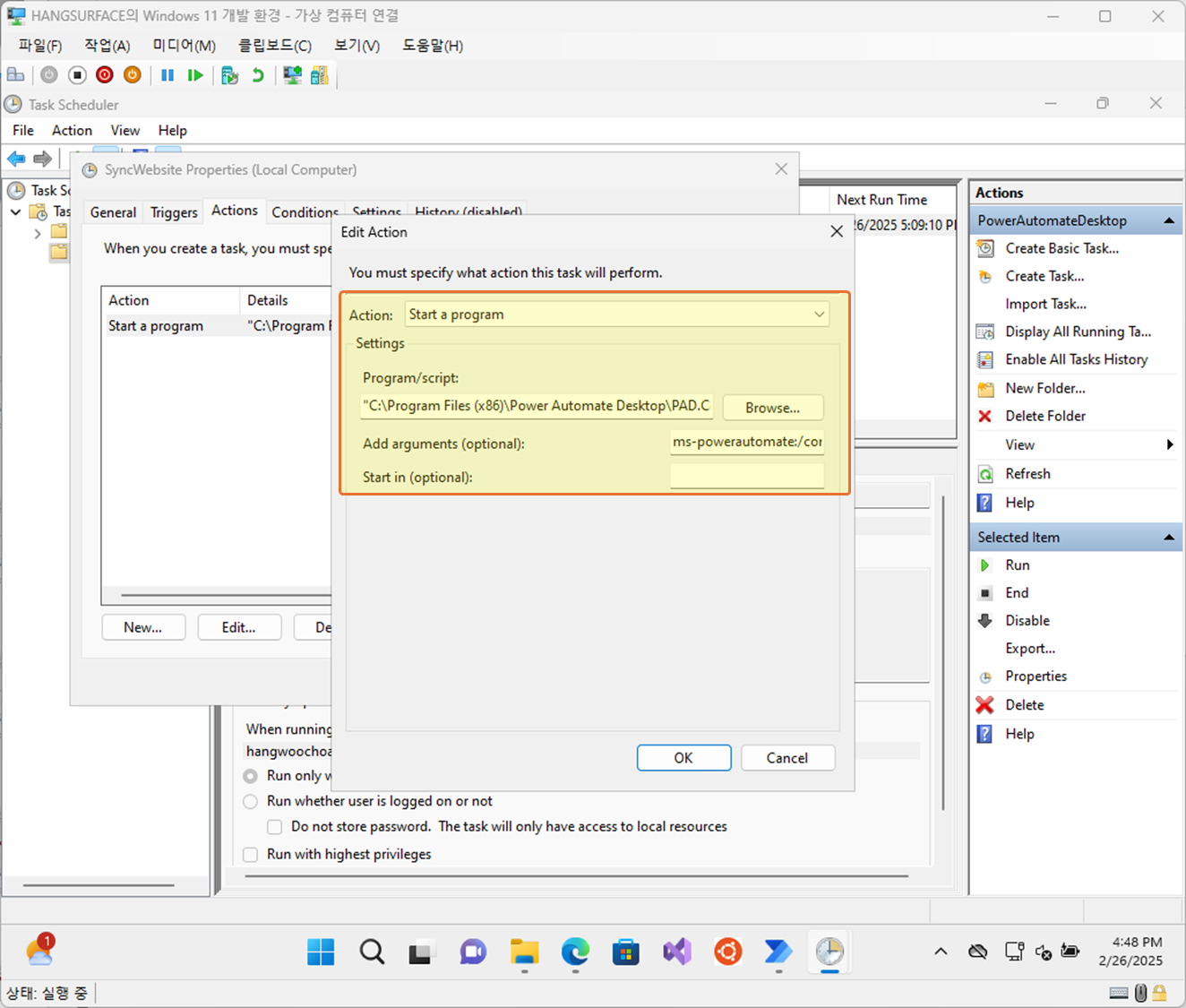The width and height of the screenshot is (1186, 1008).
Task: Open the 미디어(M) menu
Action: (184, 46)
